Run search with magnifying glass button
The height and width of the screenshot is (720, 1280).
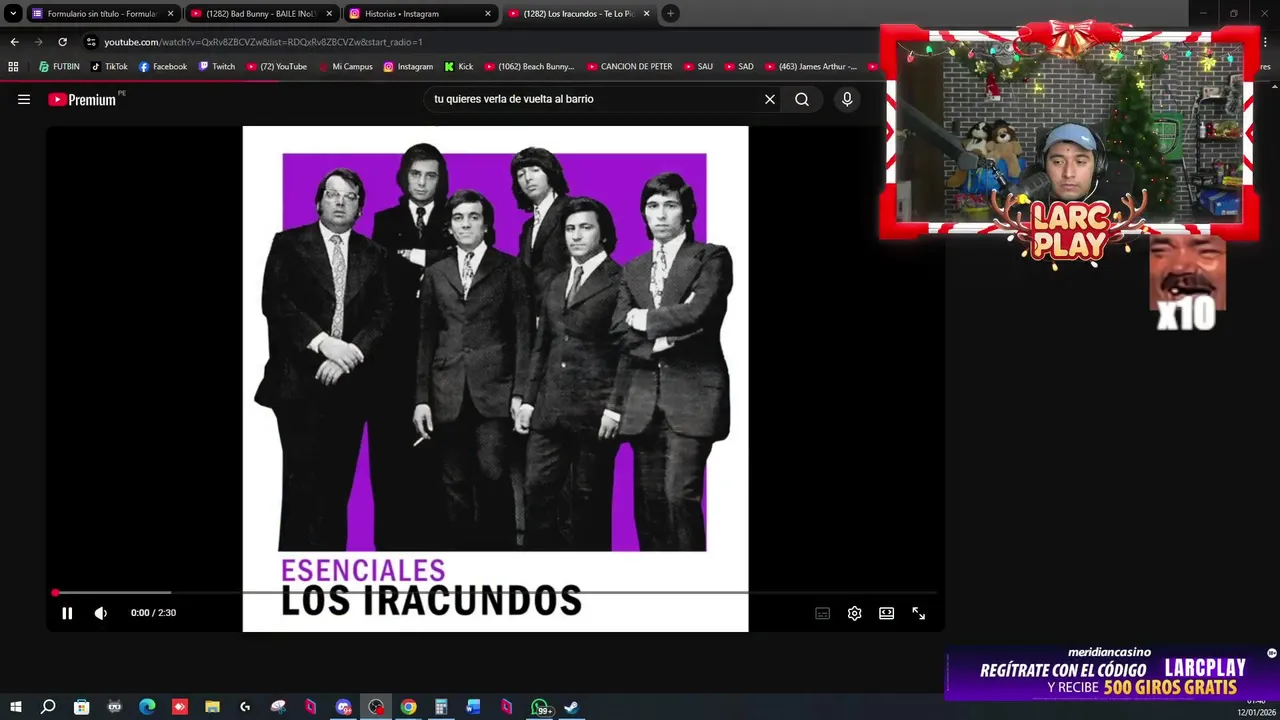pyautogui.click(x=802, y=99)
